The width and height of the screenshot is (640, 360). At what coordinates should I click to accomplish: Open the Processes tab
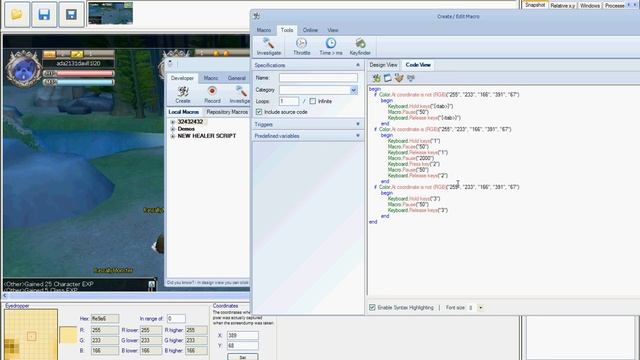615,6
